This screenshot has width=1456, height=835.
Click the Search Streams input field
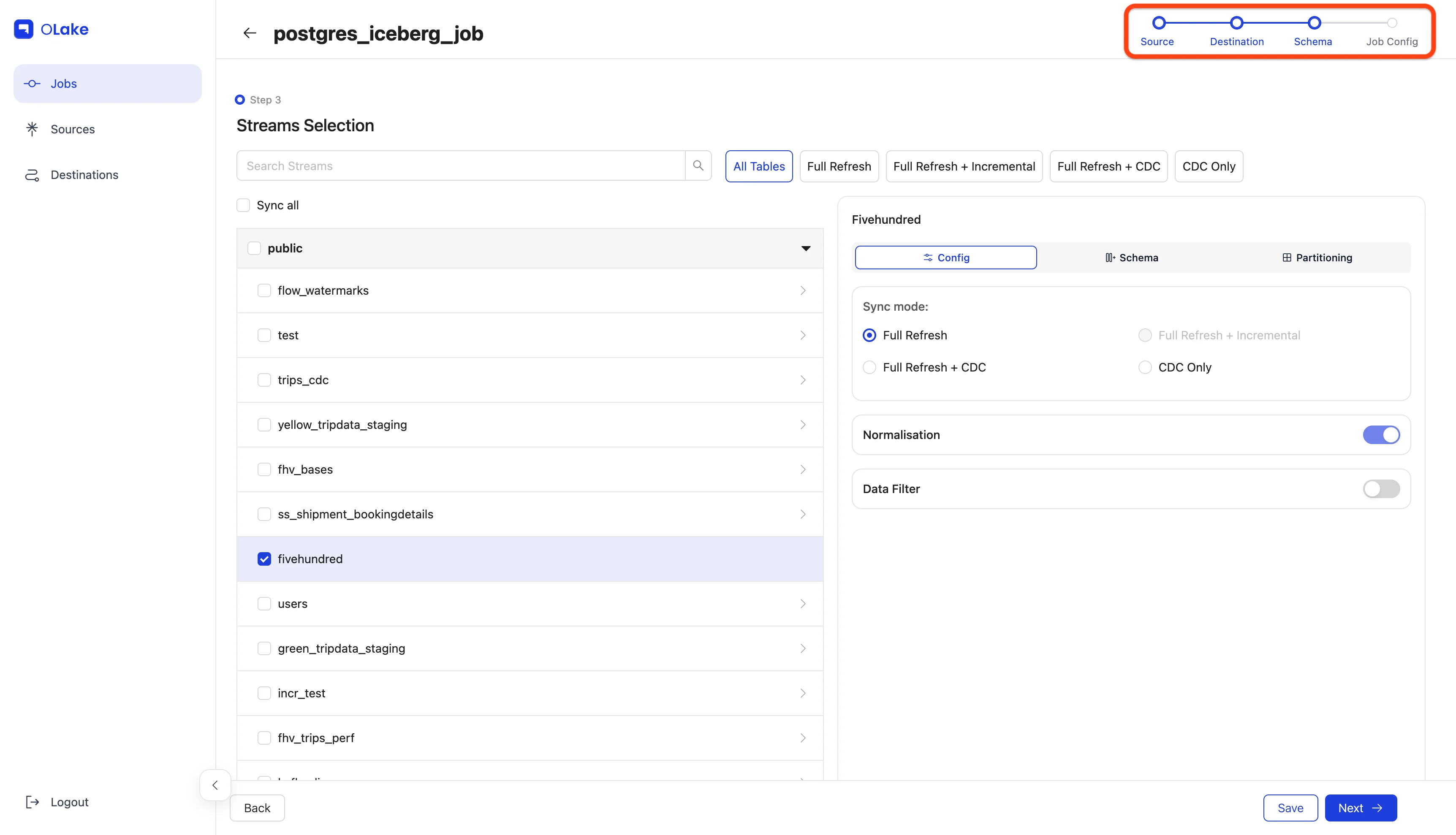pos(461,166)
